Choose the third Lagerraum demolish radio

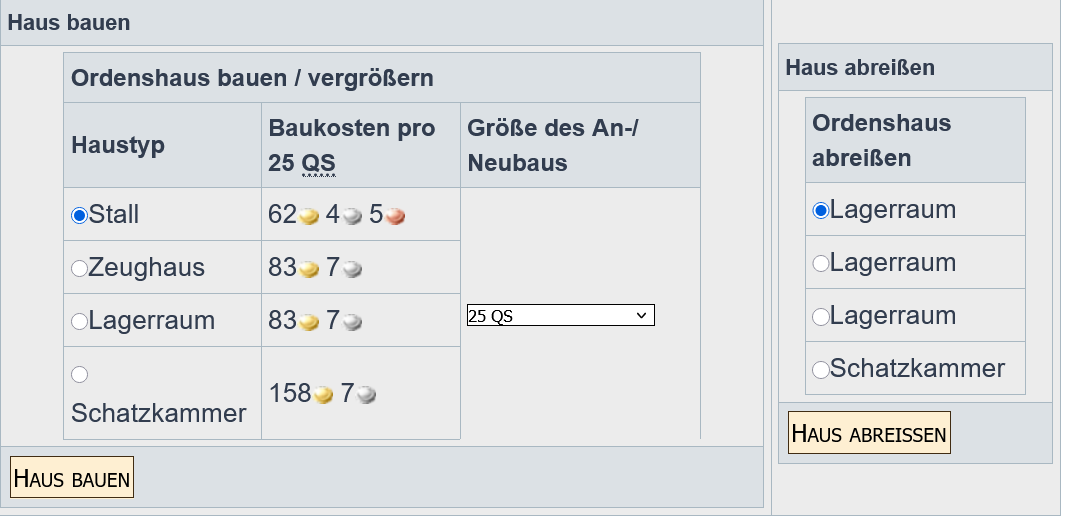click(821, 316)
